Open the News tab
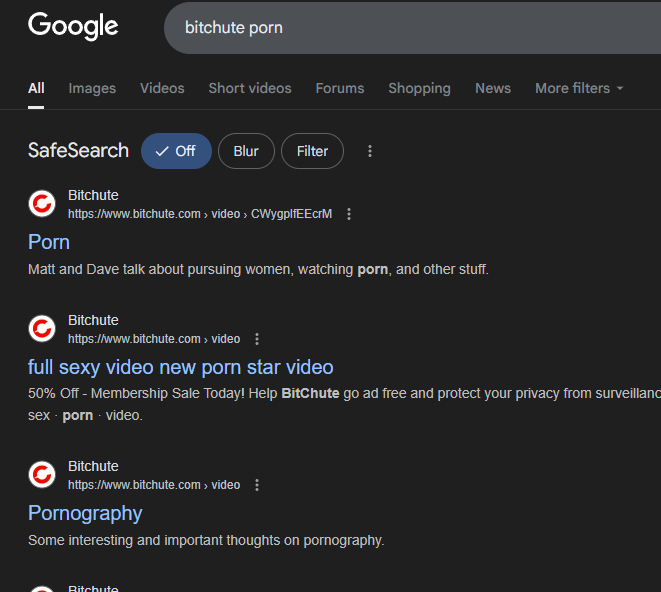Viewport: 661px width, 592px height. 493,88
